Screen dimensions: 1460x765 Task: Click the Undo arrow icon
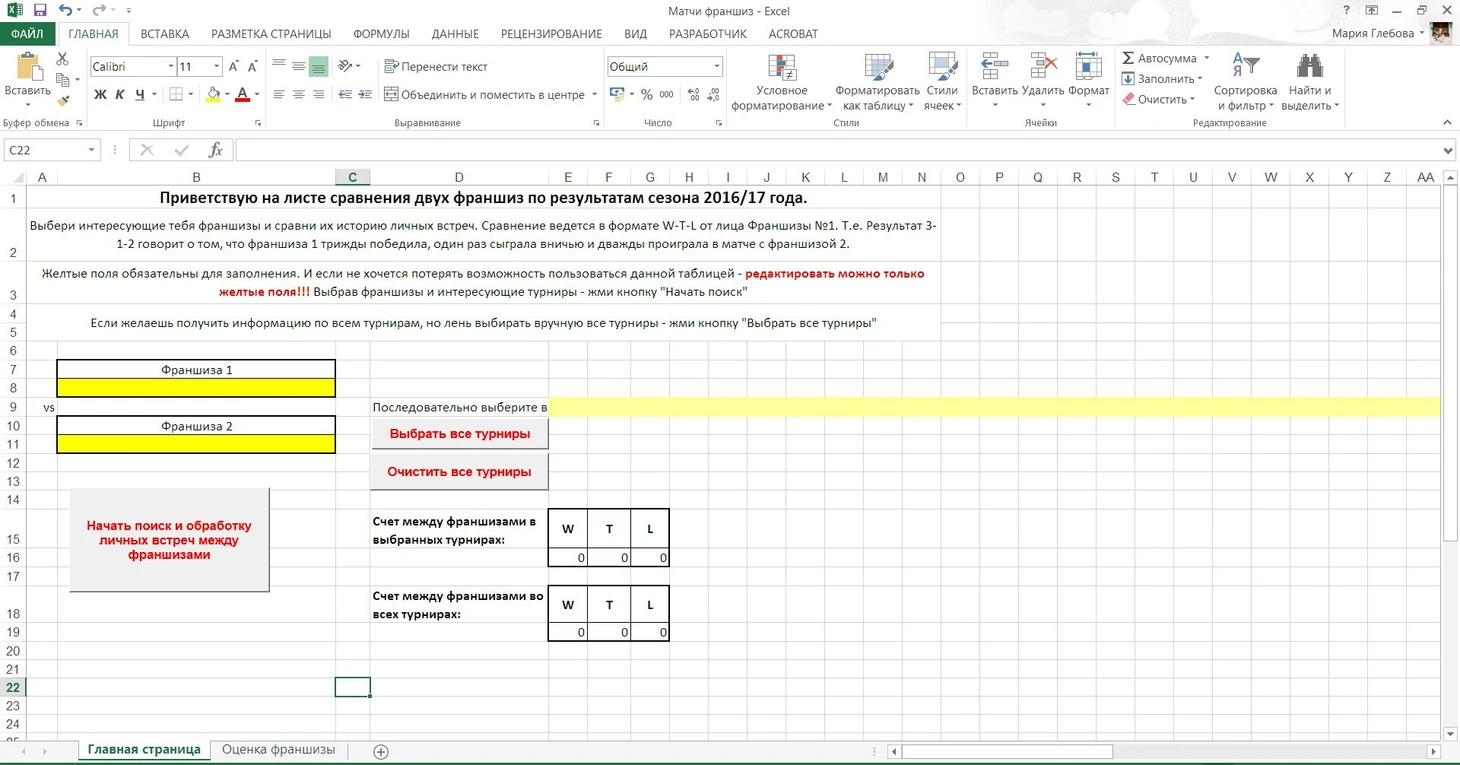coord(65,10)
